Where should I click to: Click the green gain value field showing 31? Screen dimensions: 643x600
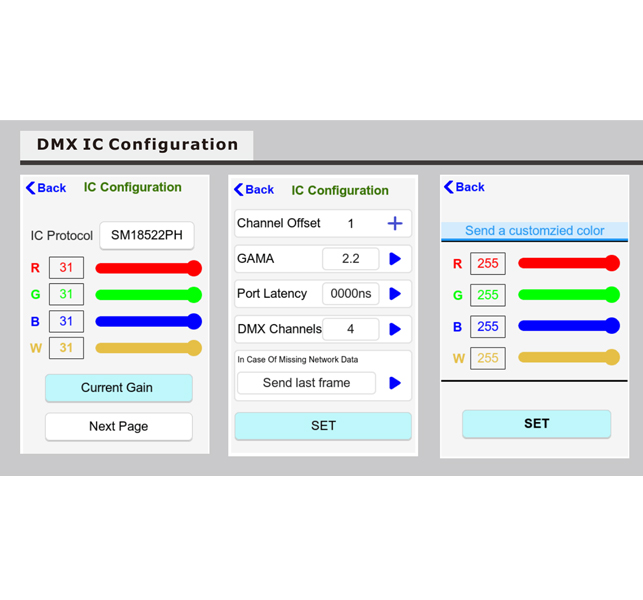pos(66,295)
